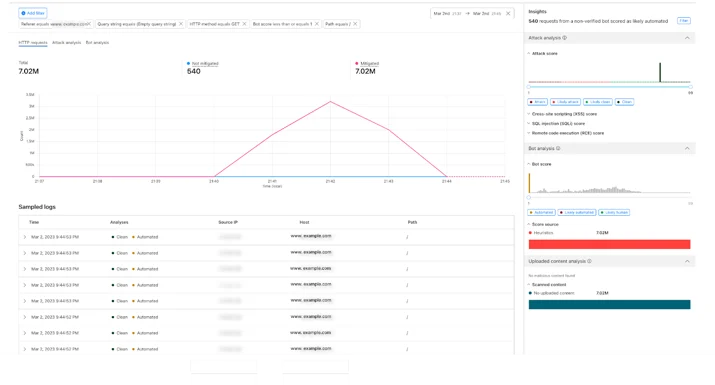Toggle the Clean score chip
Image resolution: width=715 pixels, height=385 pixels.
coord(624,102)
